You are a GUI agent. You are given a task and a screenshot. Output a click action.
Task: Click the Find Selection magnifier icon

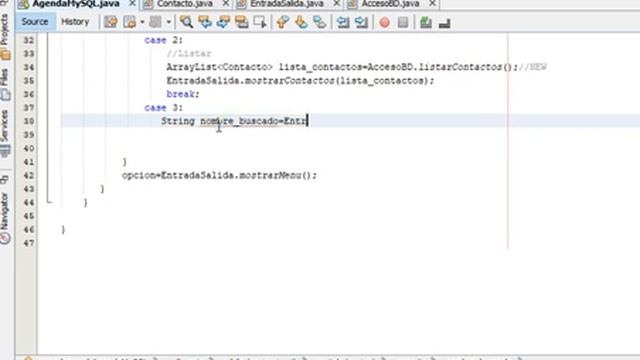click(x=187, y=22)
